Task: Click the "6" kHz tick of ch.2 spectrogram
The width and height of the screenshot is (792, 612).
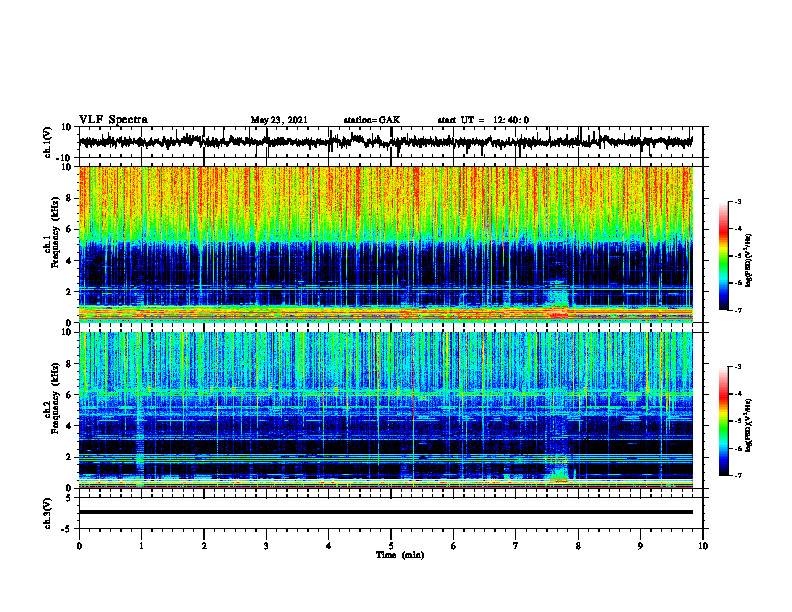Action: pyautogui.click(x=69, y=395)
